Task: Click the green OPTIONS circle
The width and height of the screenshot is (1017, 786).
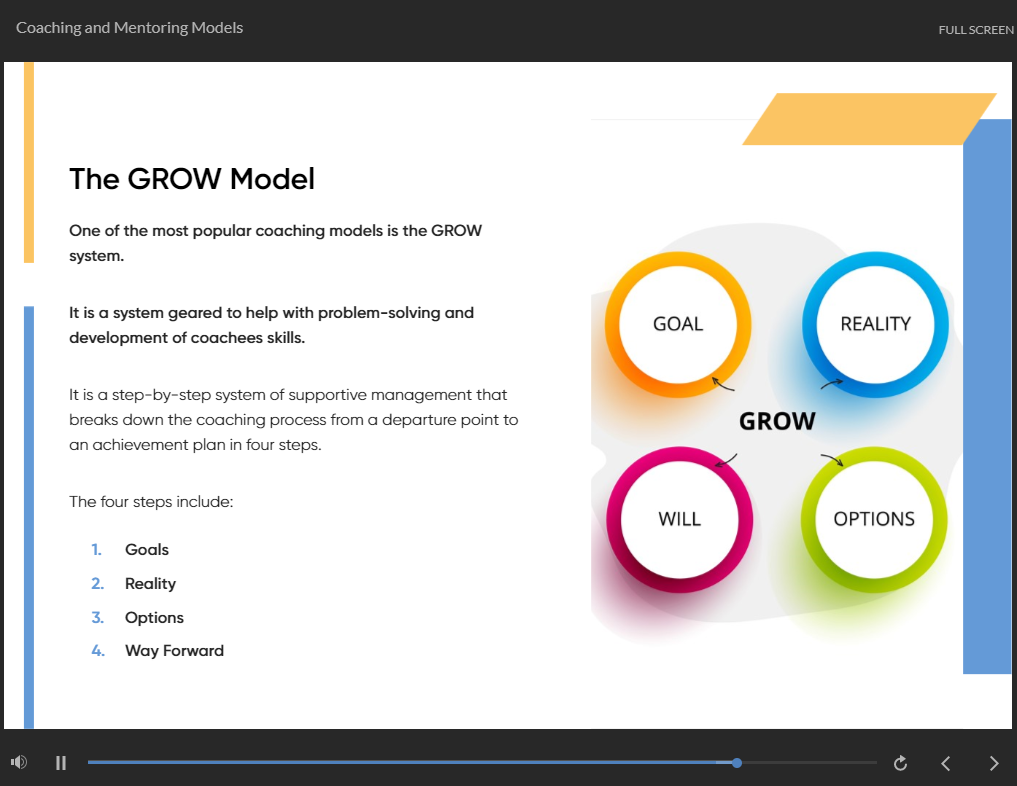Action: 874,519
